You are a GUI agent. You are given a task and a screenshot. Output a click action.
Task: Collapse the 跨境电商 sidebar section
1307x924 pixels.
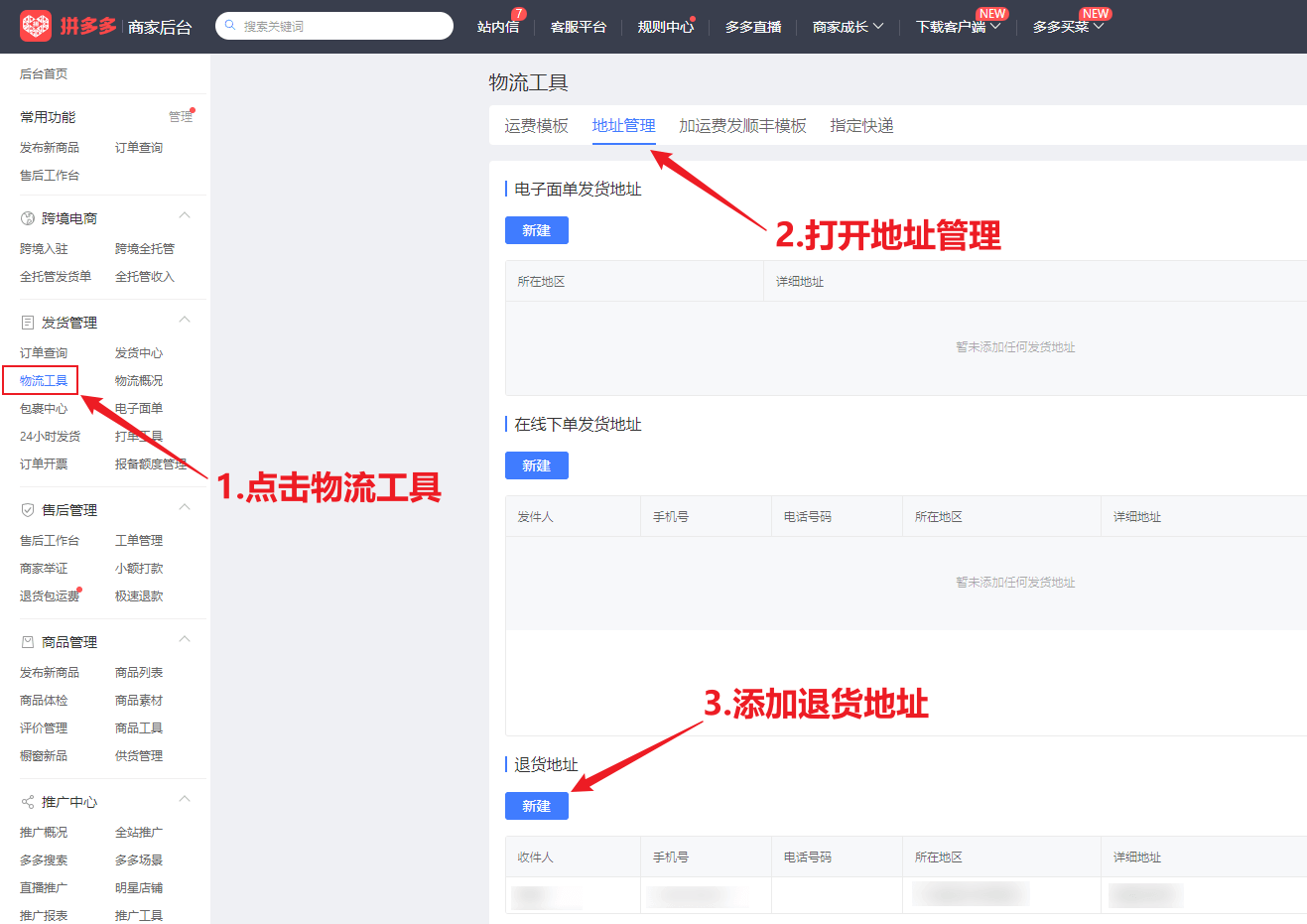click(185, 216)
